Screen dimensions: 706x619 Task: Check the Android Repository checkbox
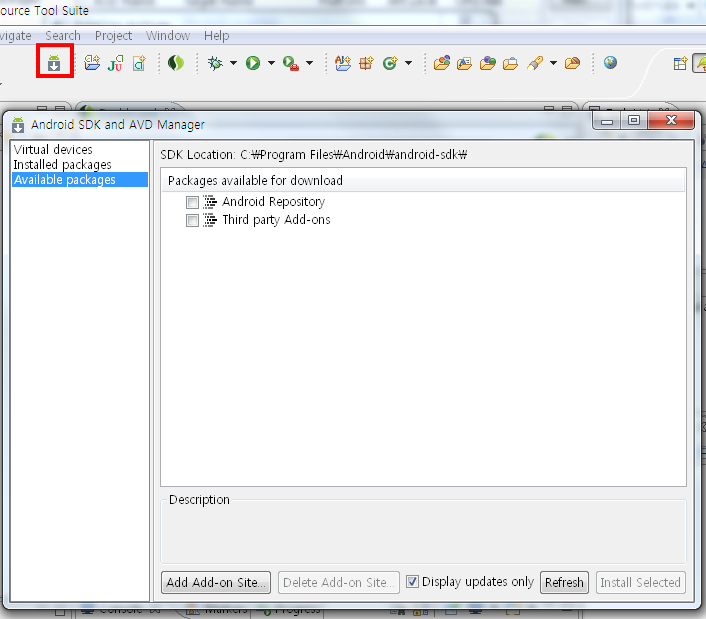(x=192, y=202)
